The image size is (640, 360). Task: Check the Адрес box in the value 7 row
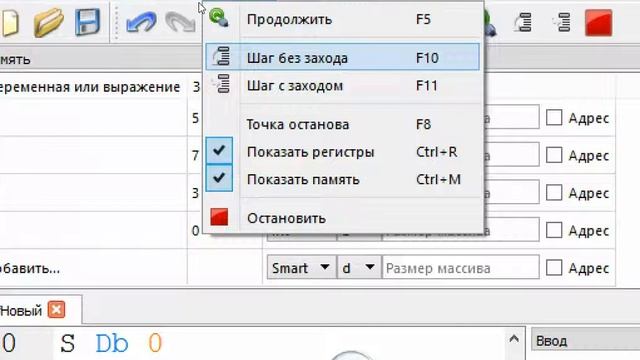554,155
